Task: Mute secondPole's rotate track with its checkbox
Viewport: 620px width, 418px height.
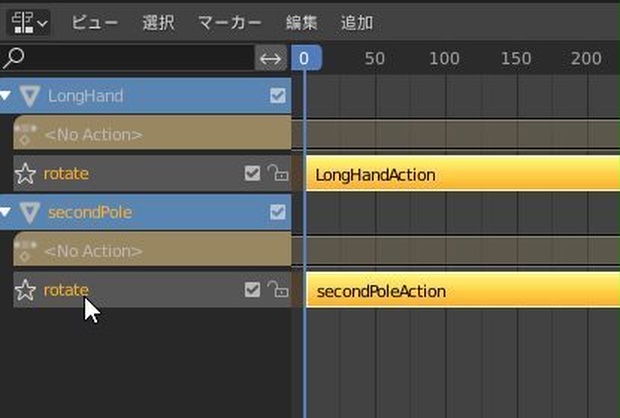Action: (252, 289)
